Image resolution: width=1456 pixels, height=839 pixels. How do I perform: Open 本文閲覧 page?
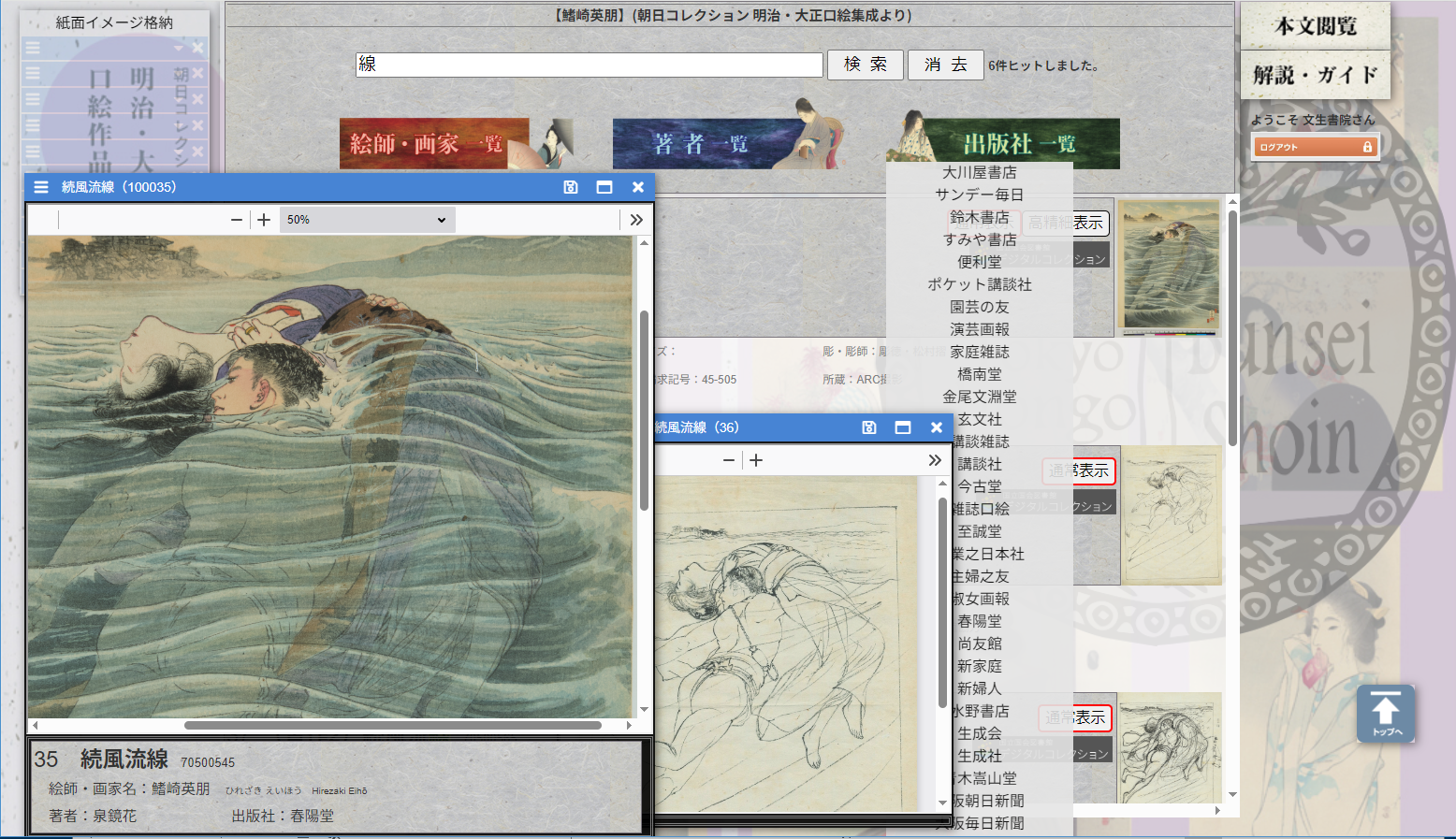[1316, 26]
